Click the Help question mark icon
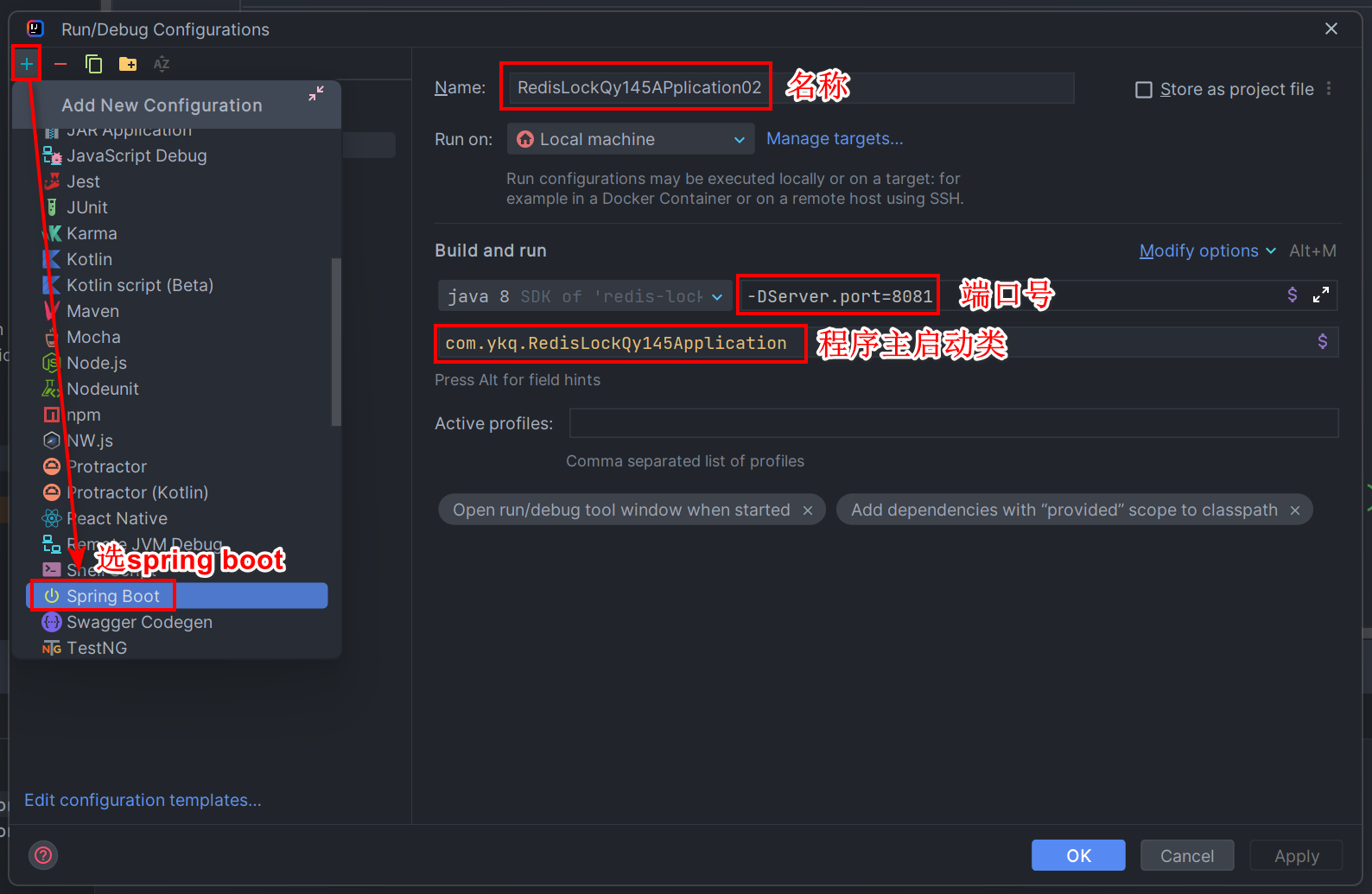 [x=43, y=855]
